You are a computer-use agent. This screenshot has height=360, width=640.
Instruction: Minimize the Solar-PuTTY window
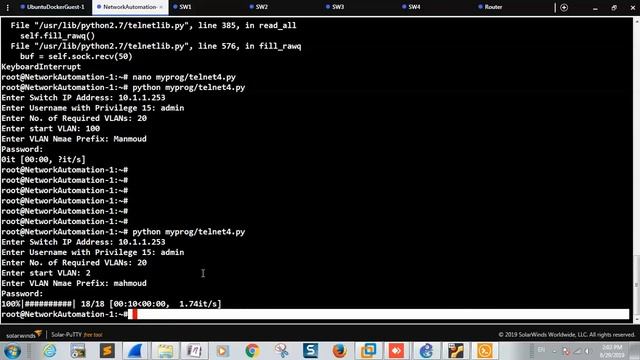point(596,8)
